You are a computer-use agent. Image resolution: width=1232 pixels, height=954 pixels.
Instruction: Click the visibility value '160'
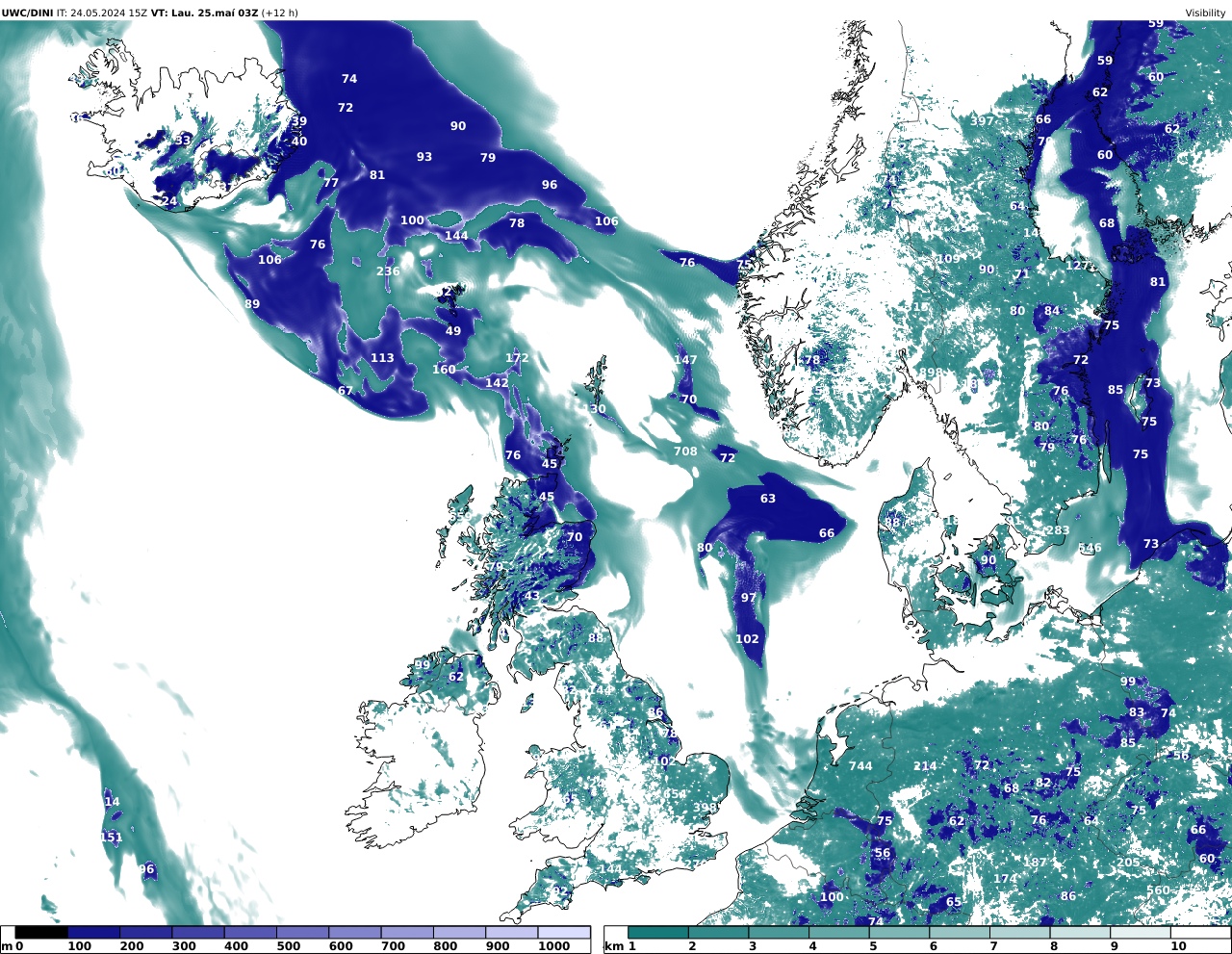point(444,370)
